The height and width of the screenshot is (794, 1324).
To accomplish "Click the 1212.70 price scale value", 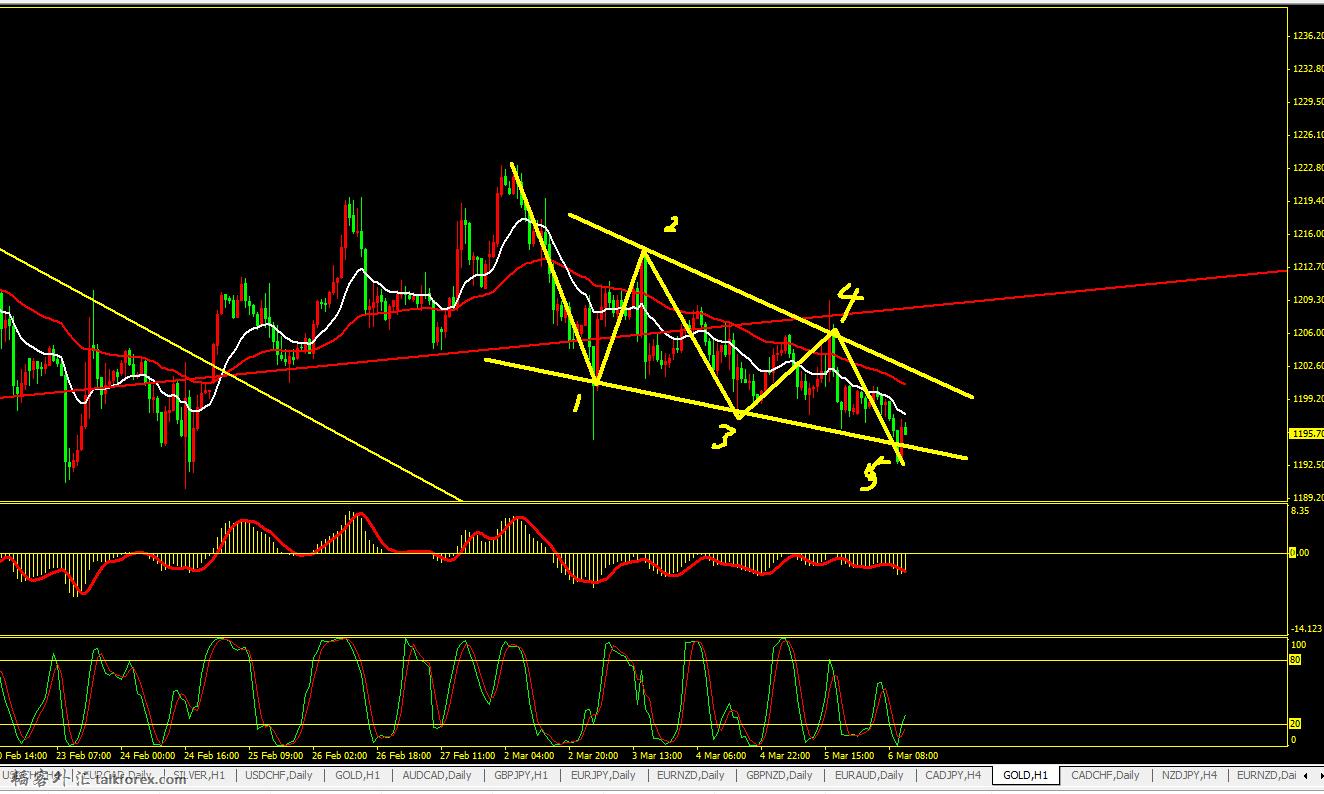I will point(1308,267).
